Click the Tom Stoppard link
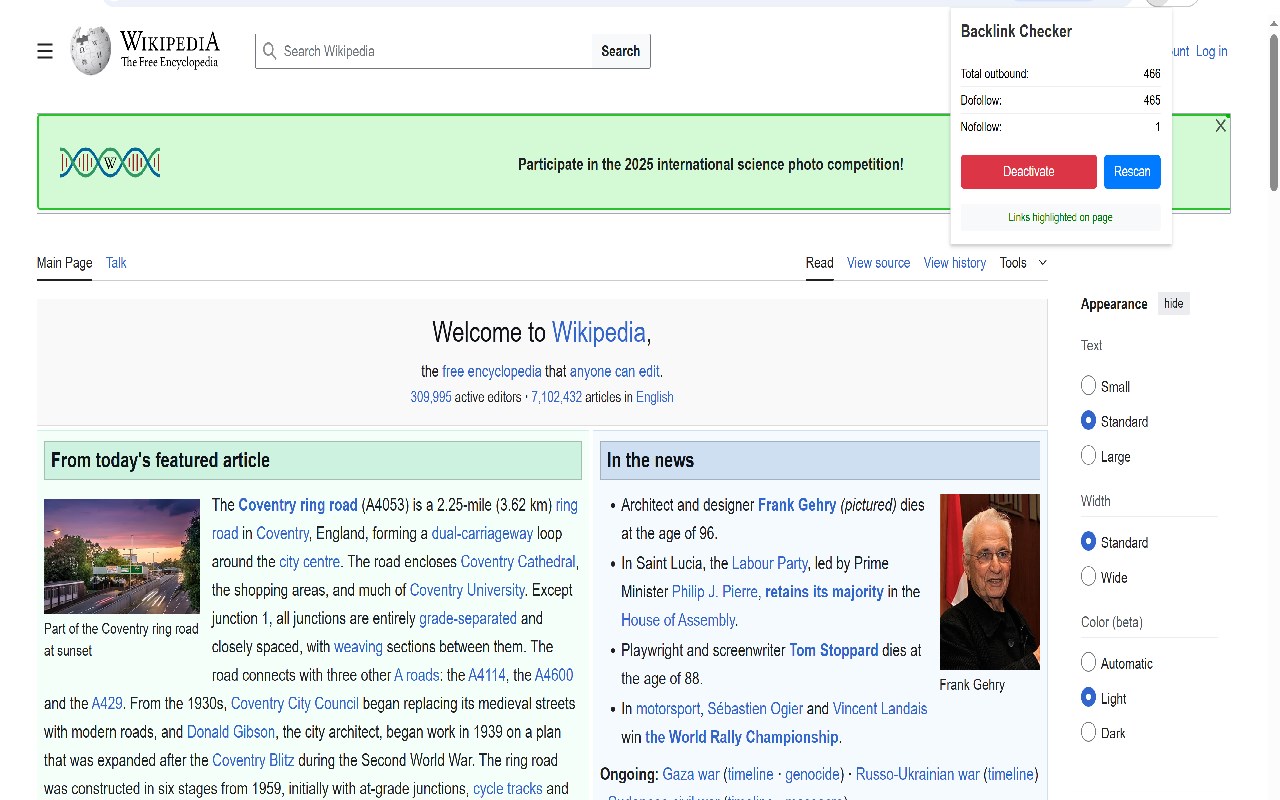This screenshot has width=1280, height=800. pyautogui.click(x=834, y=650)
